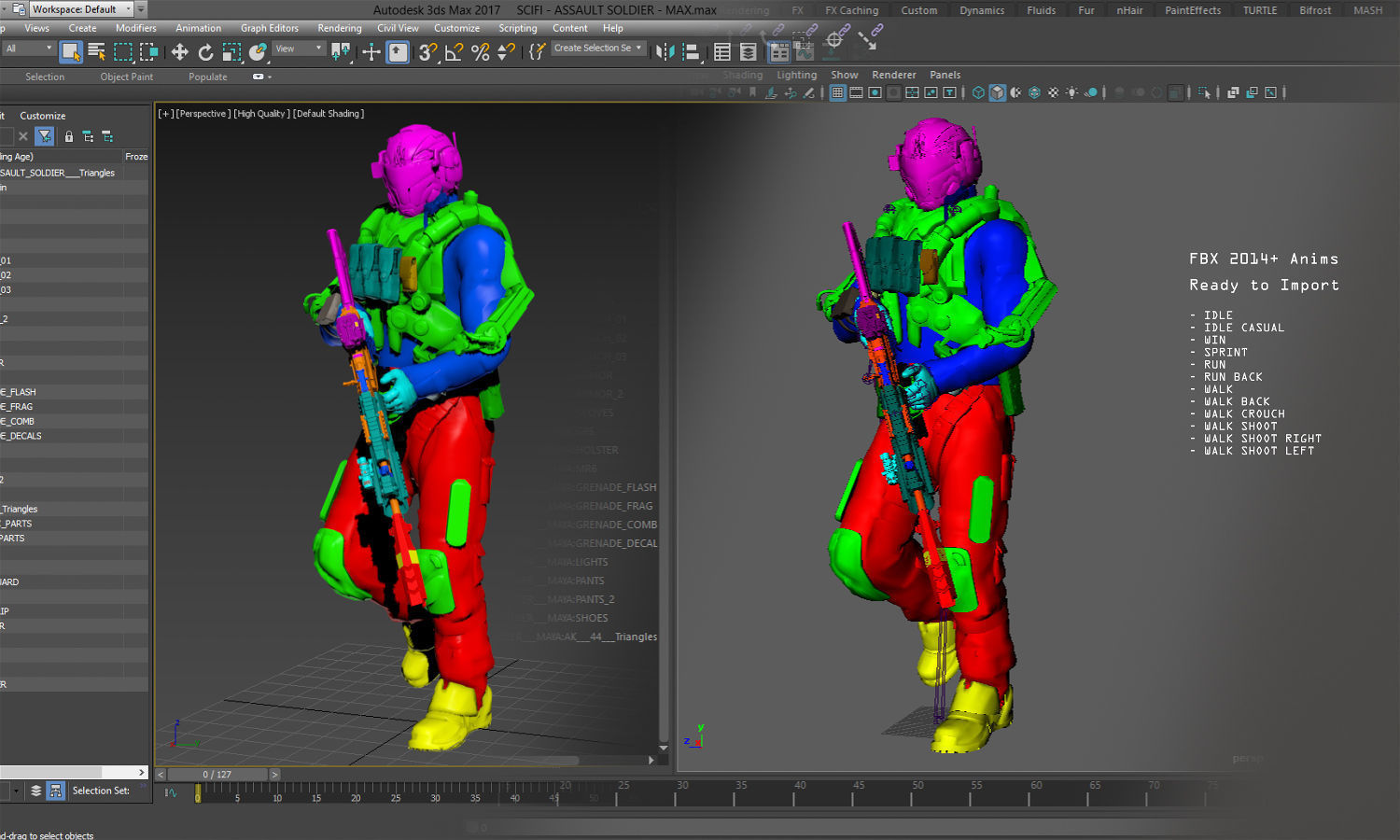Open the nHair shelf tab

(x=1129, y=10)
